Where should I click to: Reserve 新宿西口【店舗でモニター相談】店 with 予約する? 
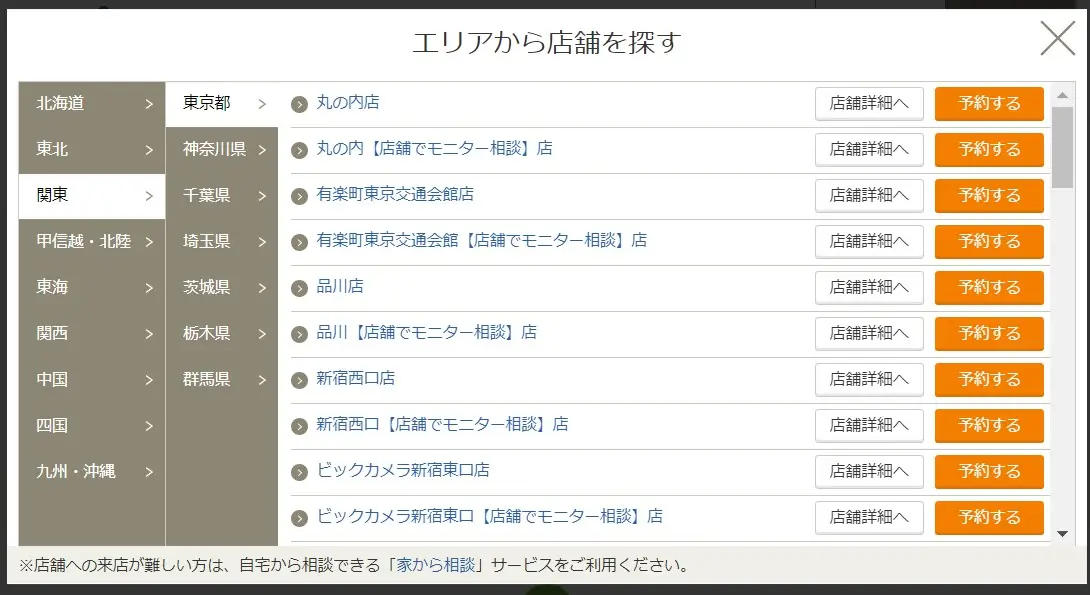tap(989, 425)
